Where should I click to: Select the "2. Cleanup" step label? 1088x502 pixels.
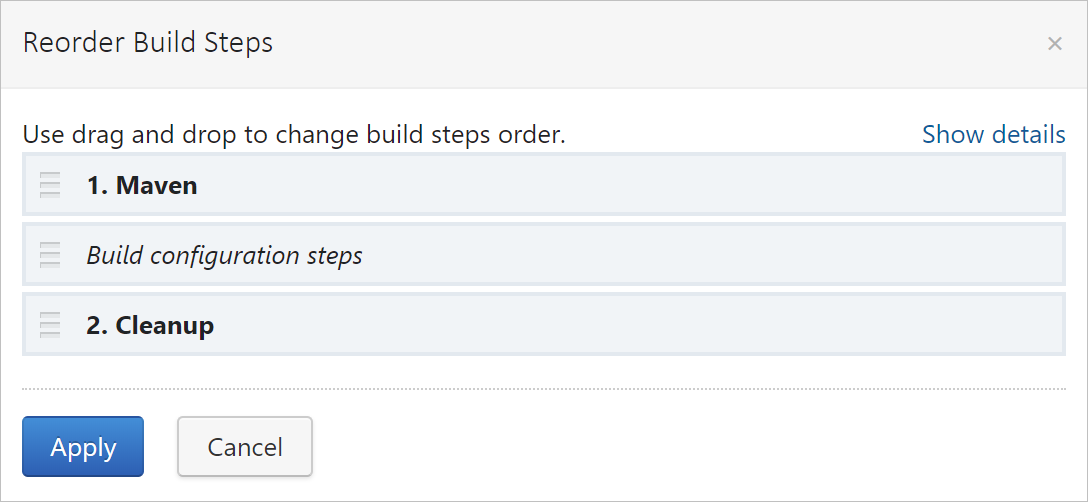pyautogui.click(x=150, y=325)
